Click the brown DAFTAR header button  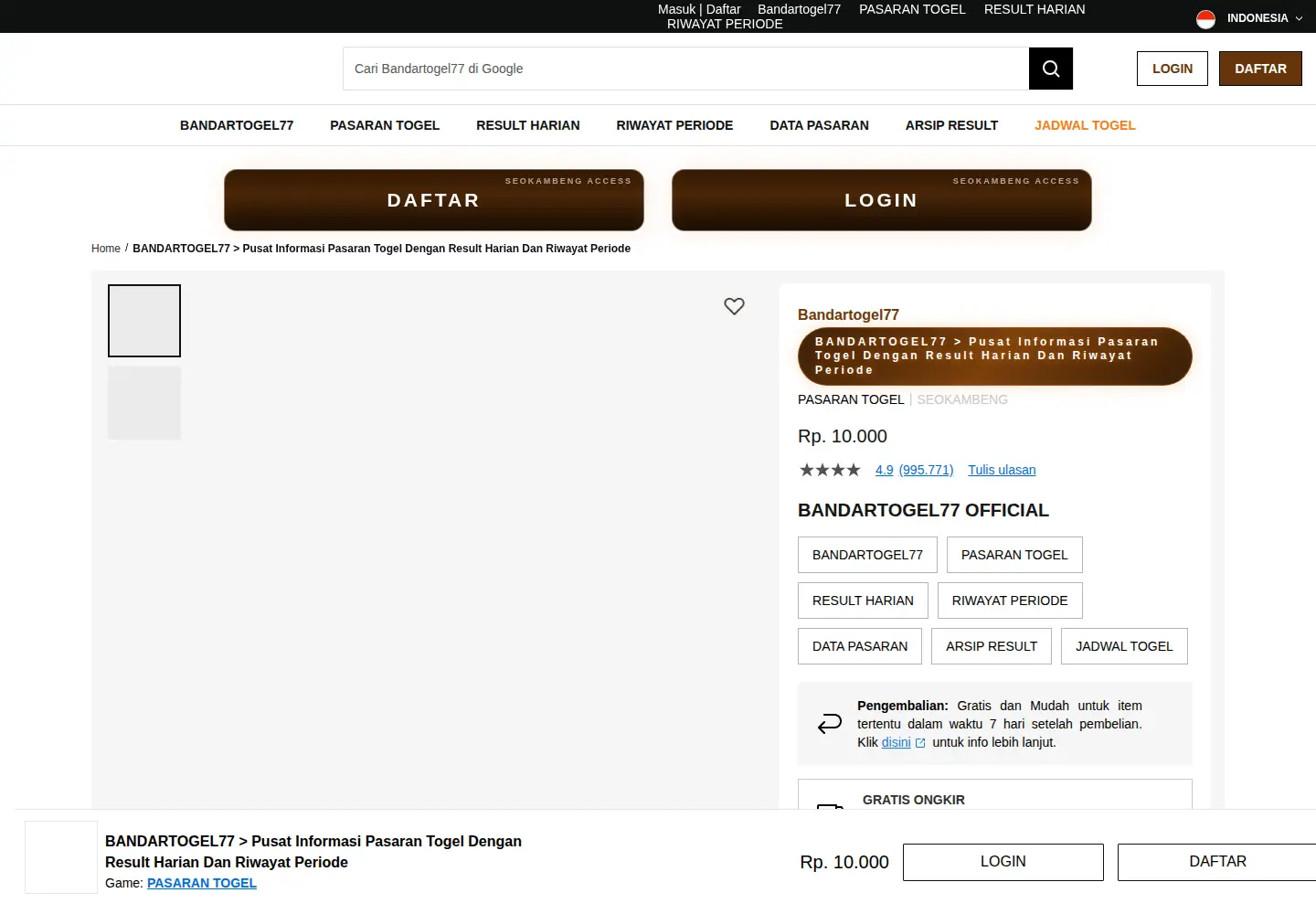pyautogui.click(x=1260, y=69)
